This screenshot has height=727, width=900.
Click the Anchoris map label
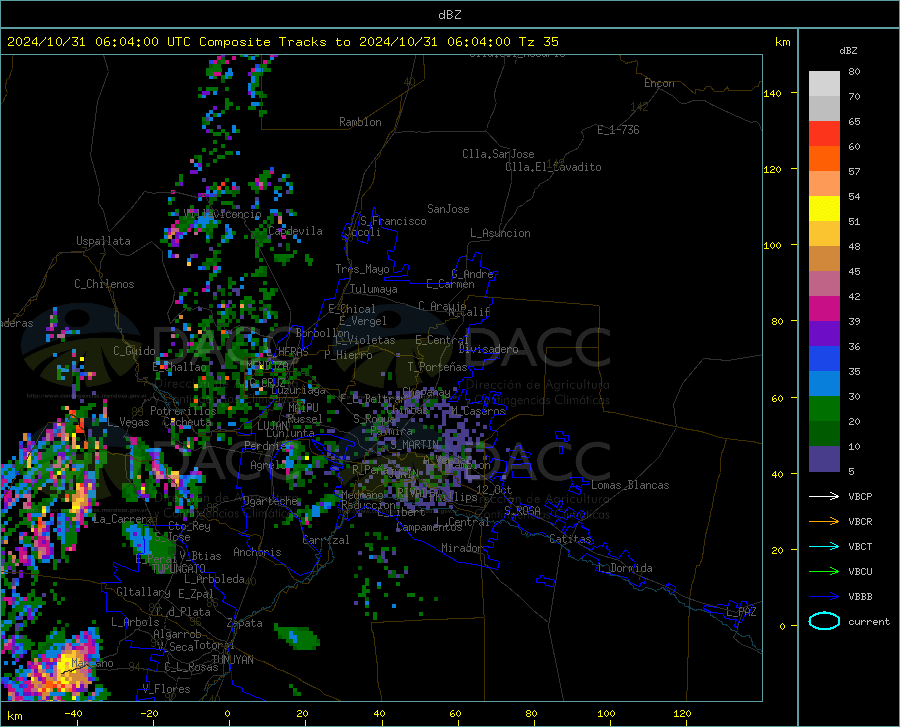[x=257, y=552]
